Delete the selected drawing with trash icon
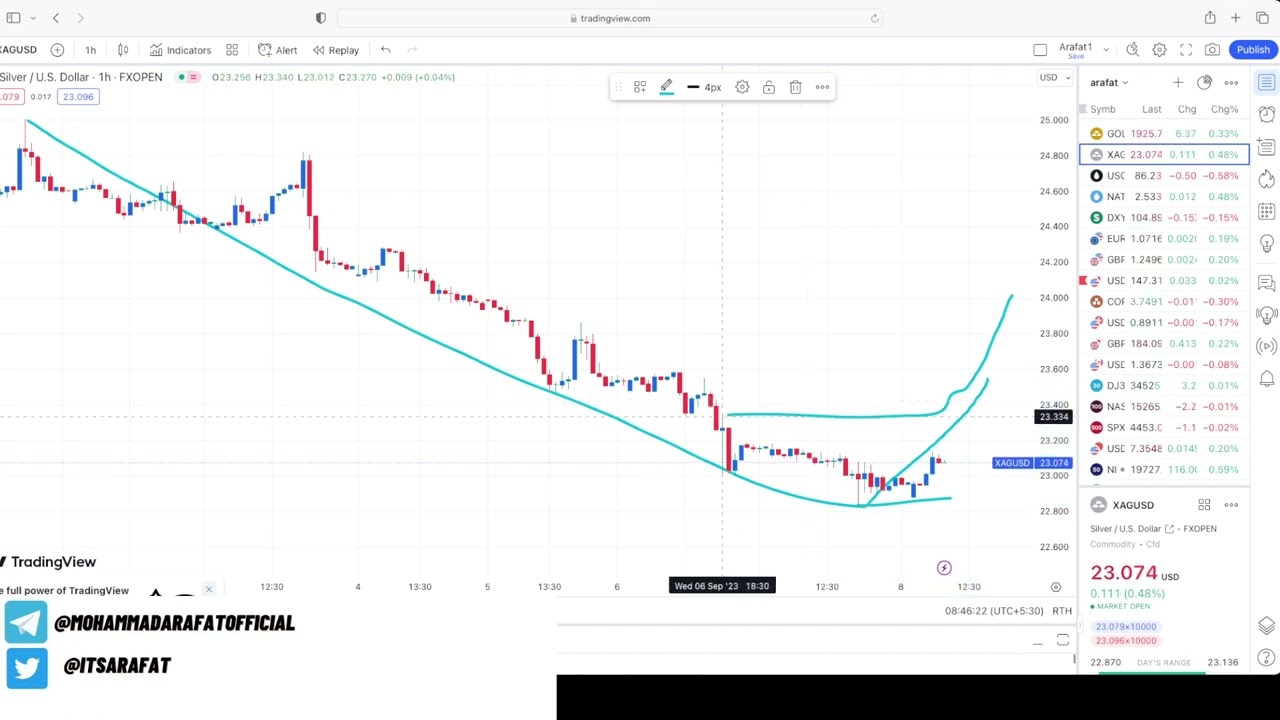Image resolution: width=1280 pixels, height=720 pixels. coord(795,87)
